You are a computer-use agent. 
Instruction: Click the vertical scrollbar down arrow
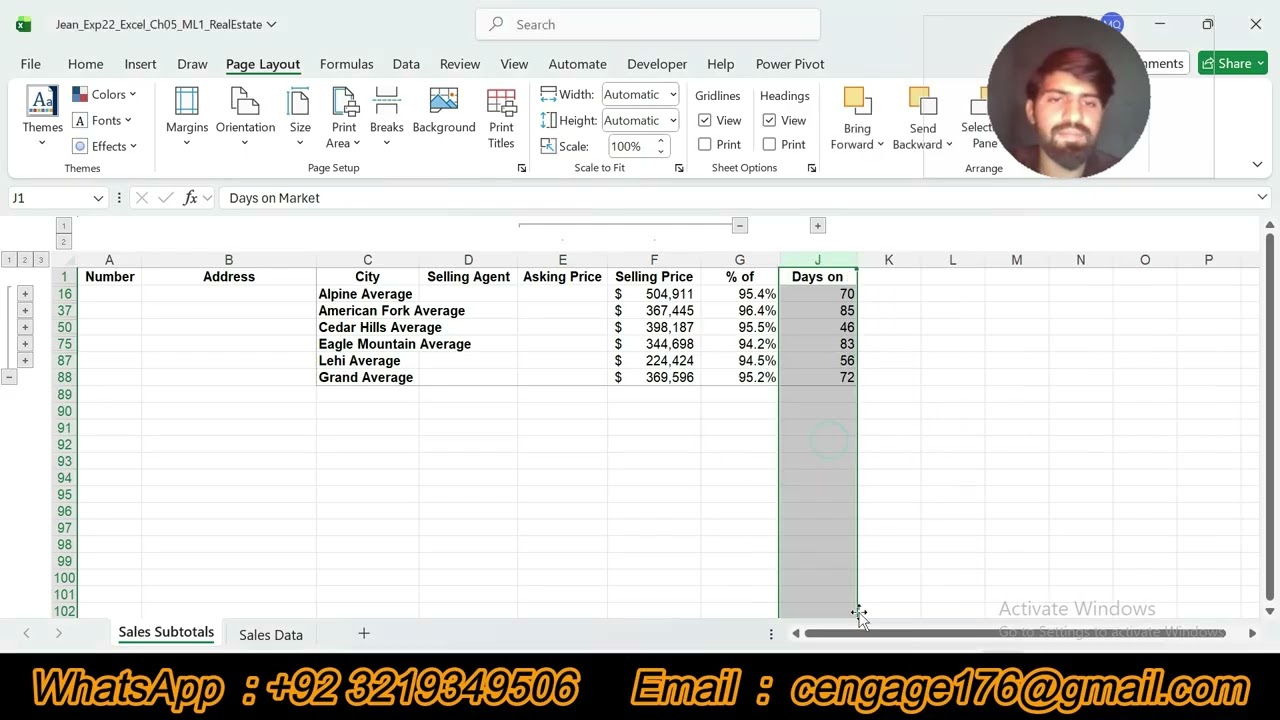1270,611
